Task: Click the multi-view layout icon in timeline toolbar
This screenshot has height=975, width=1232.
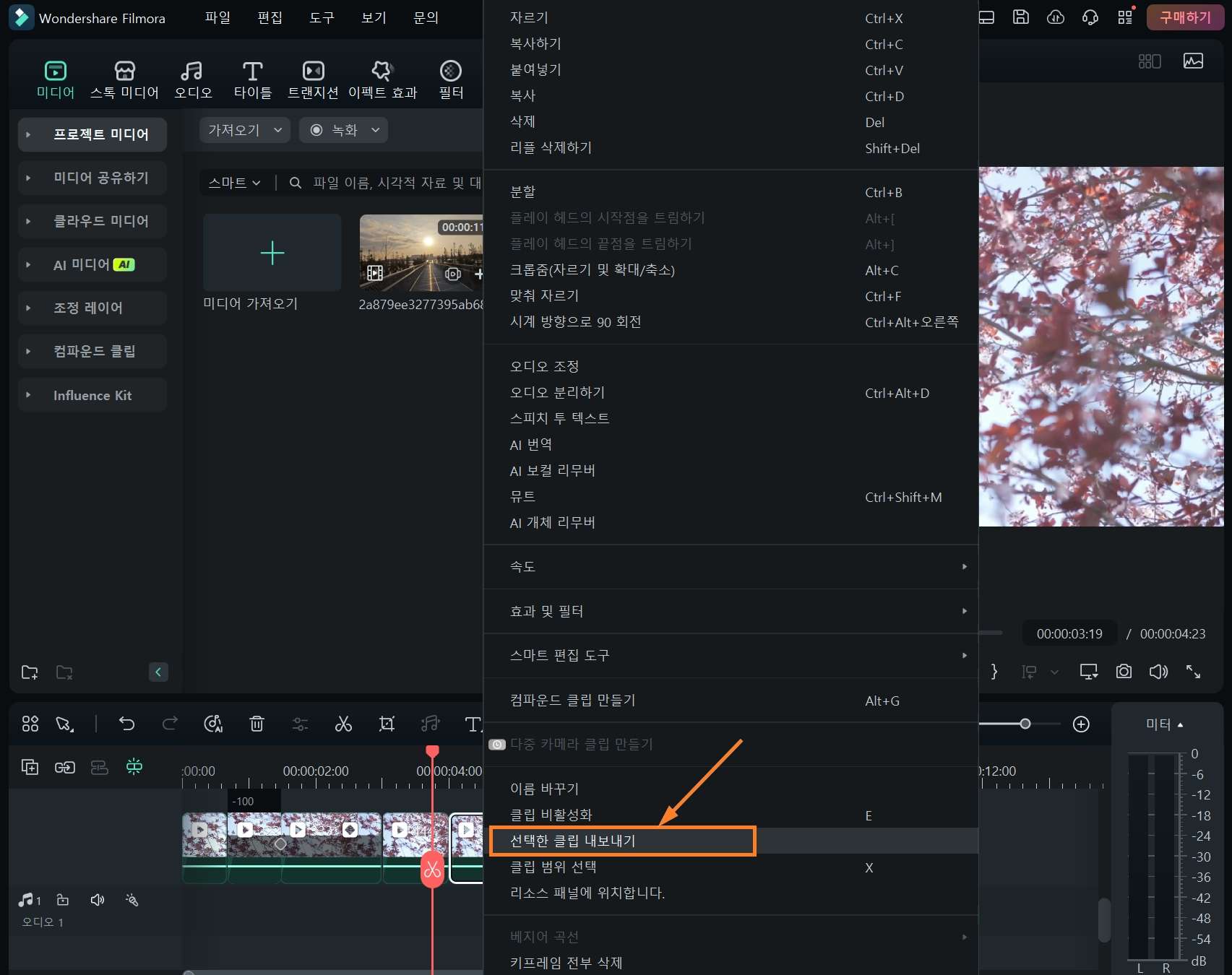Action: 30,724
